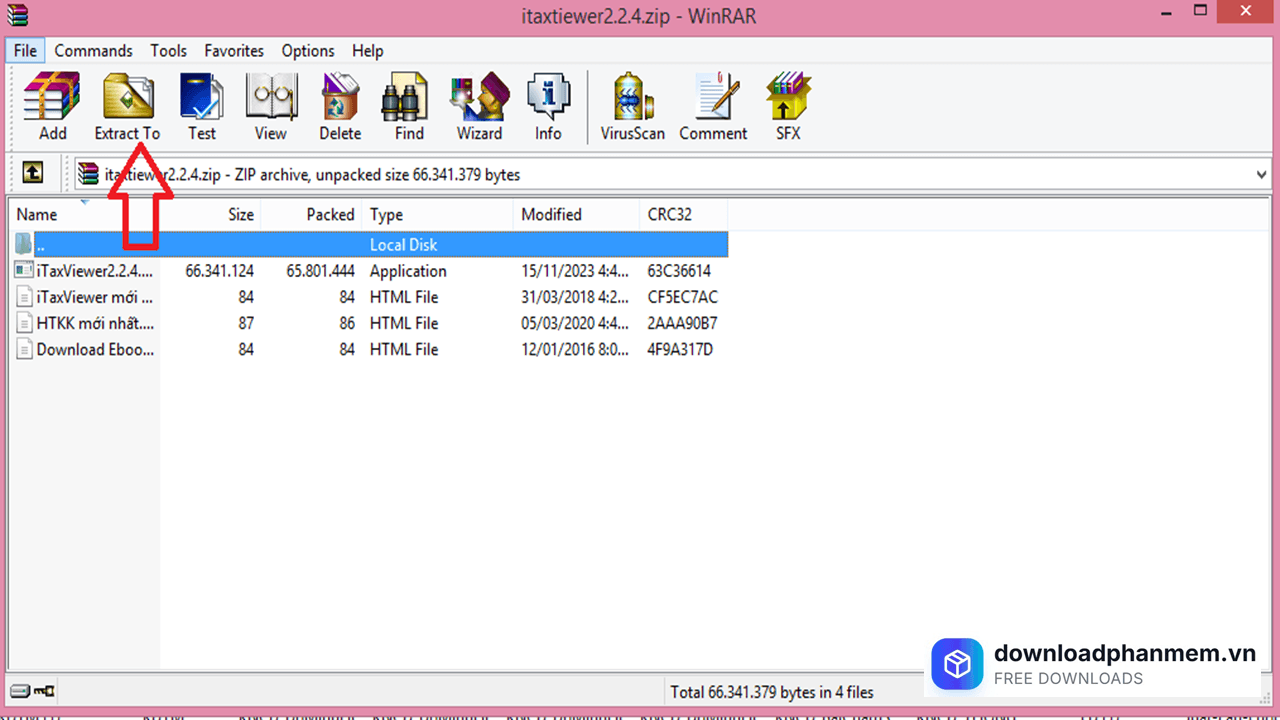
Task: Click the Comment tool icon
Action: 712,100
